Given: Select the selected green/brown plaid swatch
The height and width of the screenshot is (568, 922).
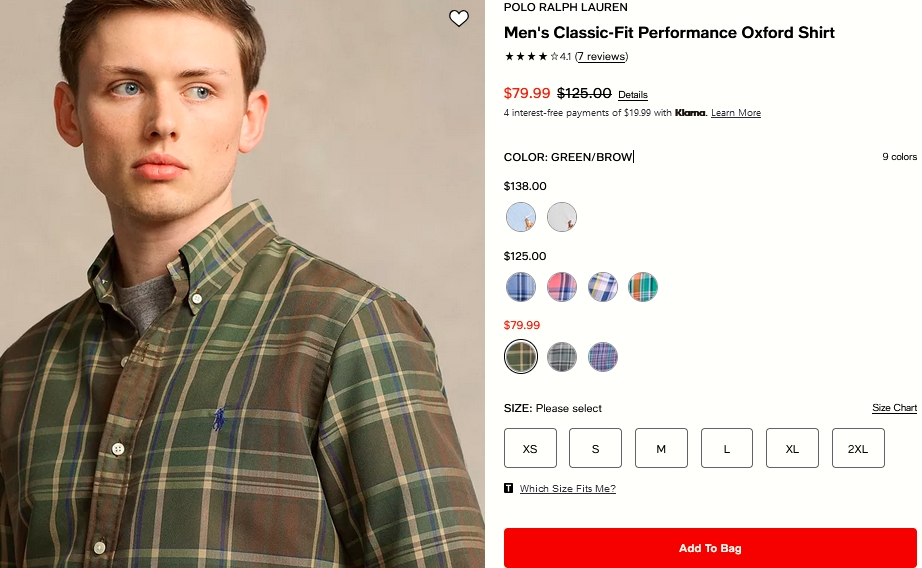Looking at the screenshot, I should click(x=521, y=357).
